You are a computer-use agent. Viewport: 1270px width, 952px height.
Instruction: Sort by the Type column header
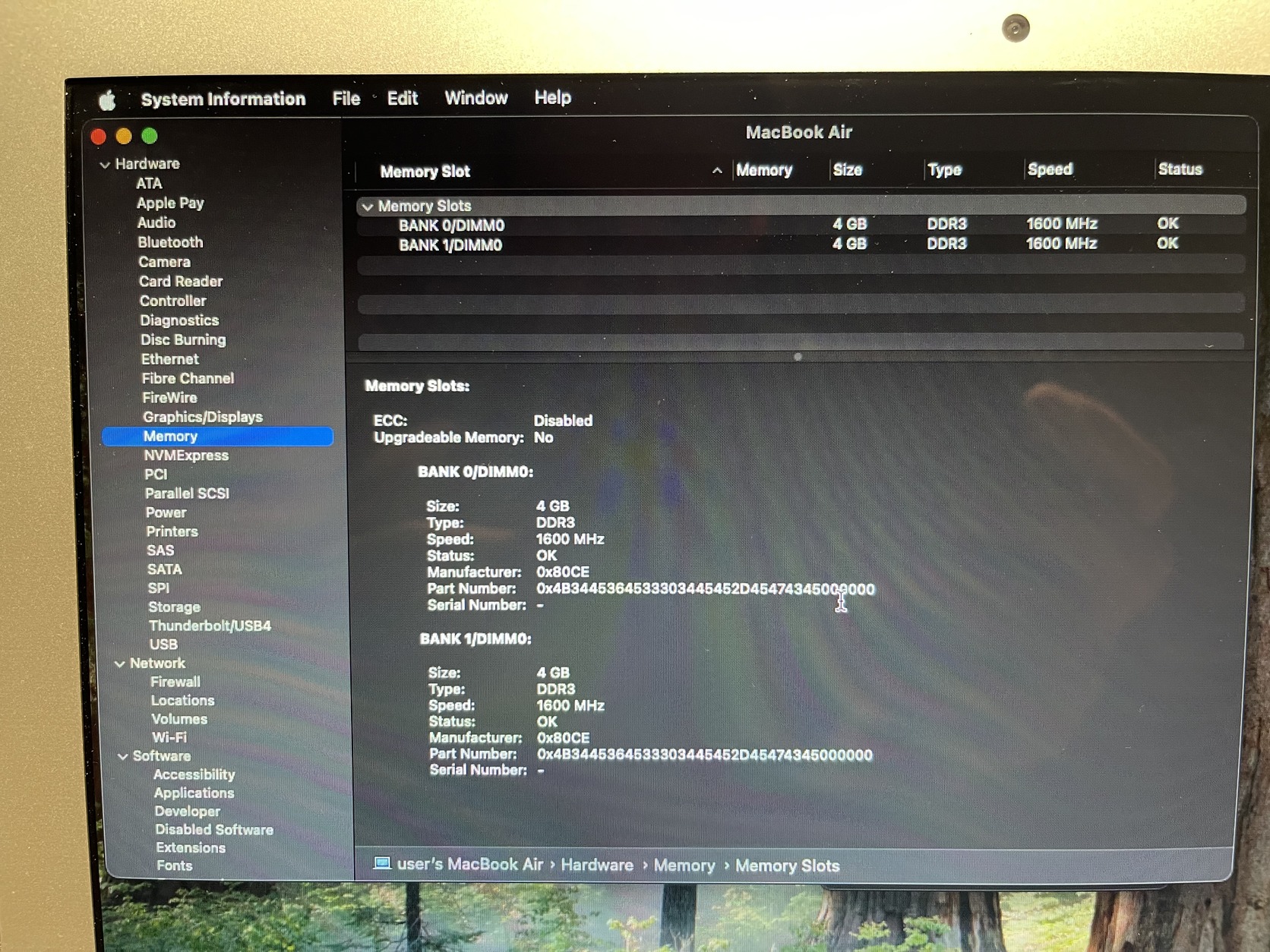pyautogui.click(x=945, y=170)
